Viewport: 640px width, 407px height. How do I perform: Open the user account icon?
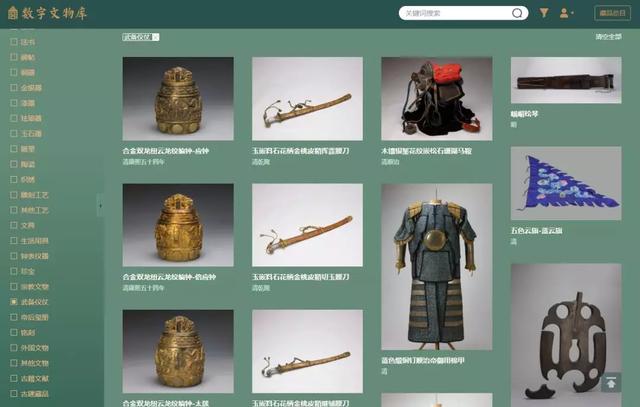pos(564,13)
